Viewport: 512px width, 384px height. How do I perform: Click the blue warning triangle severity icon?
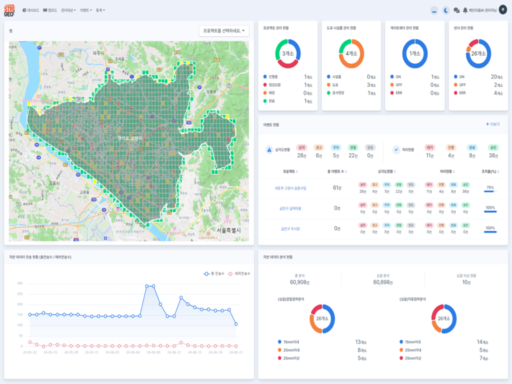(269, 150)
